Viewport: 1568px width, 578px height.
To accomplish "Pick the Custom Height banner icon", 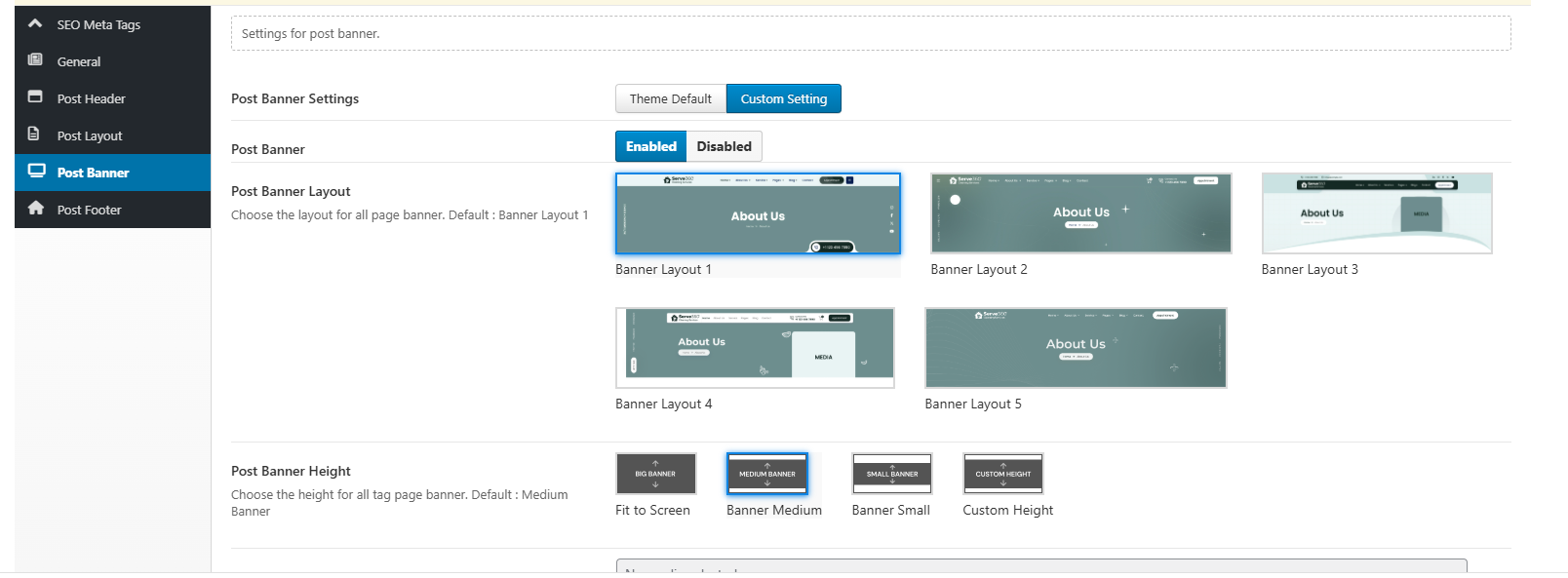I will tap(1002, 474).
